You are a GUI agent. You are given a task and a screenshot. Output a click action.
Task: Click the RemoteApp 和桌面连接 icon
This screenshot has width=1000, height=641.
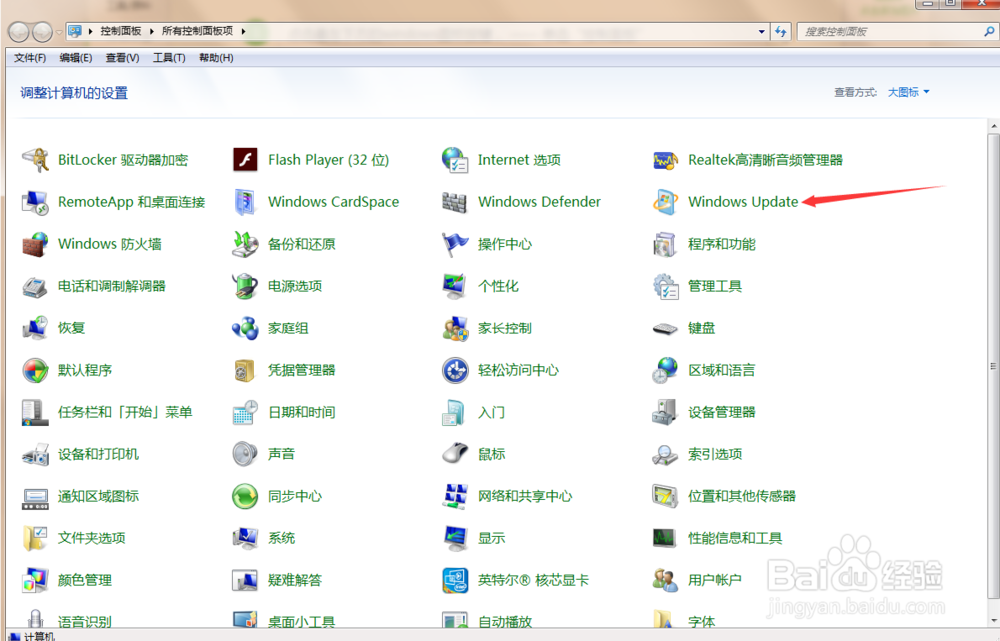pos(35,202)
